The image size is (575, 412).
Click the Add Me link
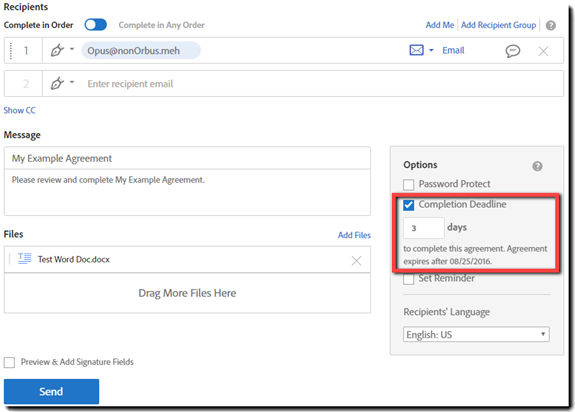click(x=440, y=25)
